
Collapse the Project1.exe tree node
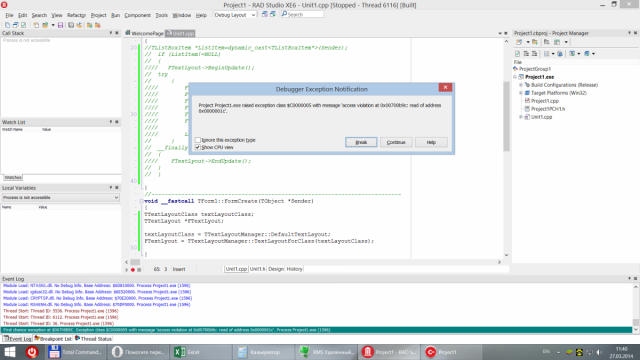(x=515, y=77)
